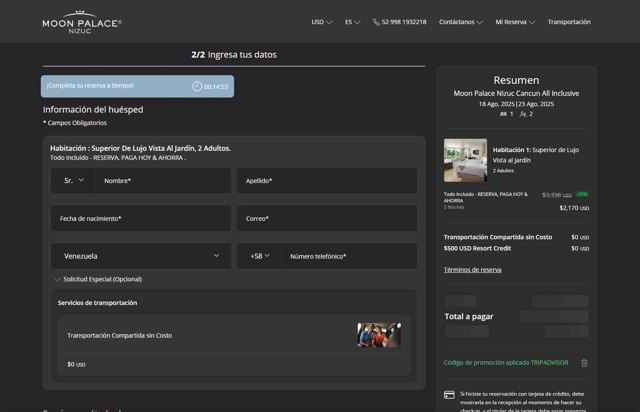This screenshot has width=640, height=412.
Task: Click the rooms bed icon in Resumen
Action: coord(503,114)
